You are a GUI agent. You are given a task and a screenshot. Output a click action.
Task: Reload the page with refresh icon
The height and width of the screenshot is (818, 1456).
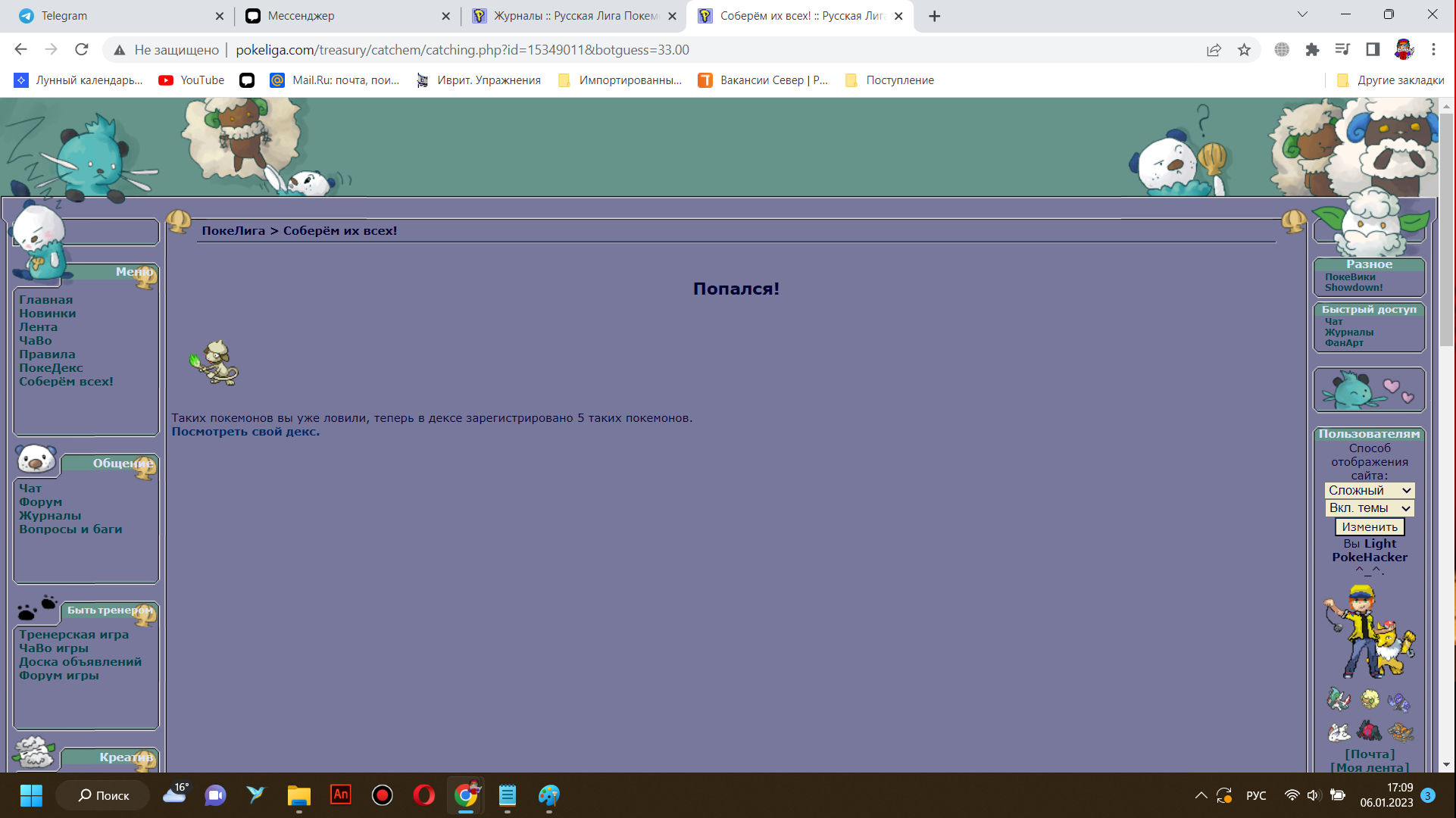pos(82,49)
